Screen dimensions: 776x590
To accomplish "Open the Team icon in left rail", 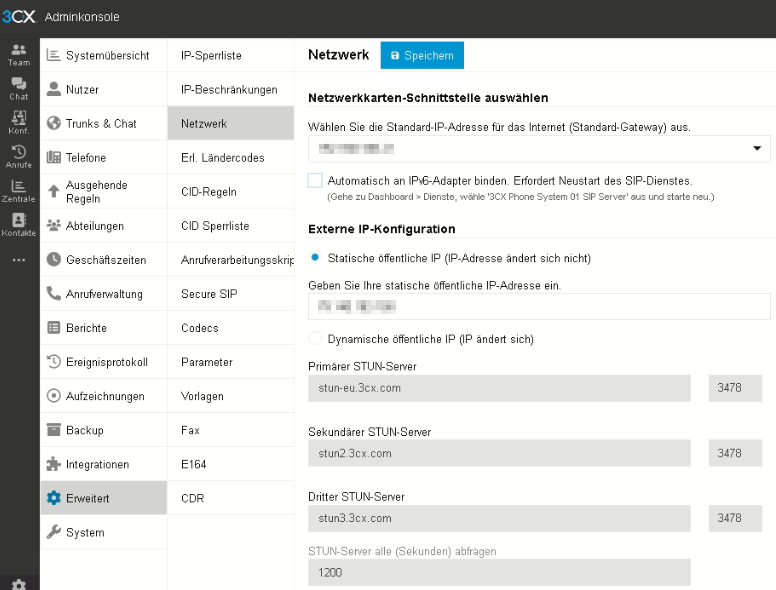I will point(19,54).
